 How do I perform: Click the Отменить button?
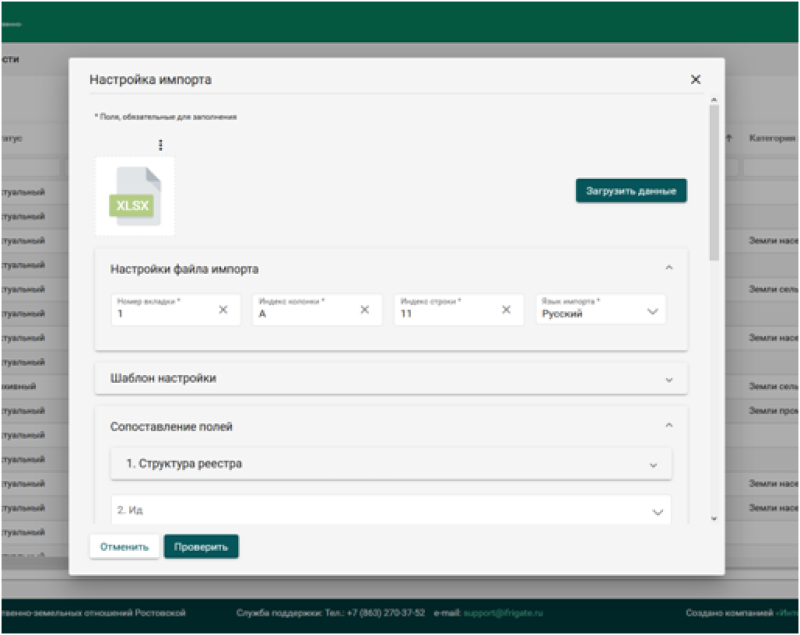pos(124,547)
